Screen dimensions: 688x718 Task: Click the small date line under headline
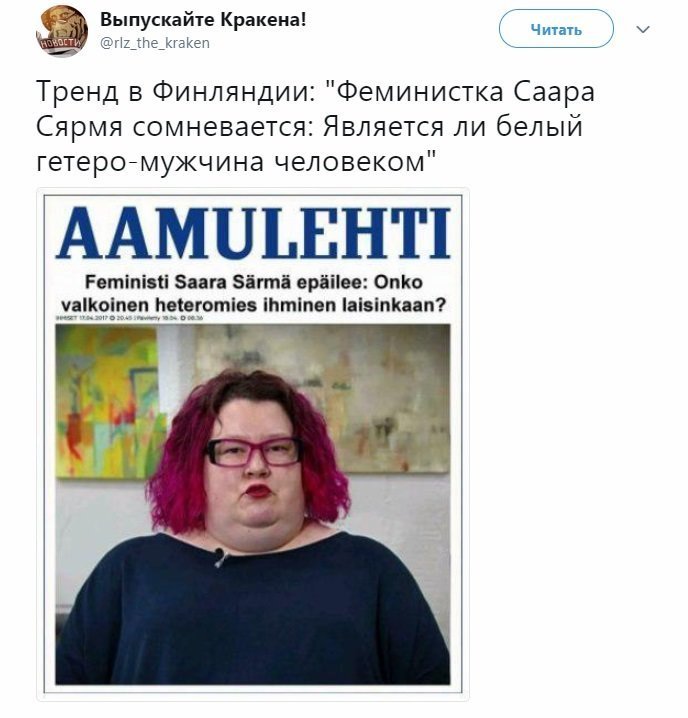[129, 318]
